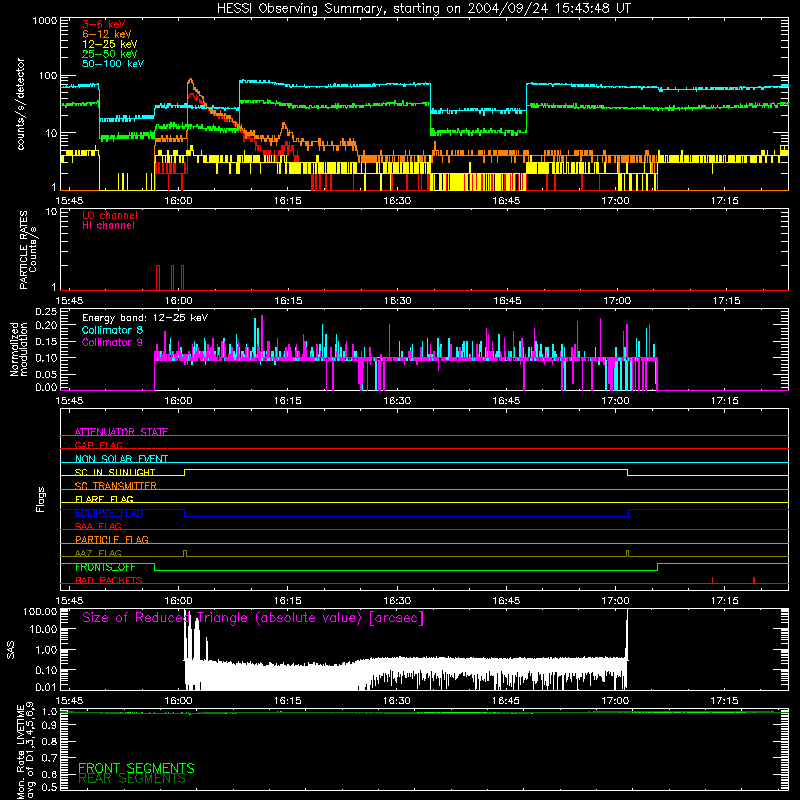Click the AAZ flag pulse after 17:00
The height and width of the screenshot is (800, 800).
[628, 554]
